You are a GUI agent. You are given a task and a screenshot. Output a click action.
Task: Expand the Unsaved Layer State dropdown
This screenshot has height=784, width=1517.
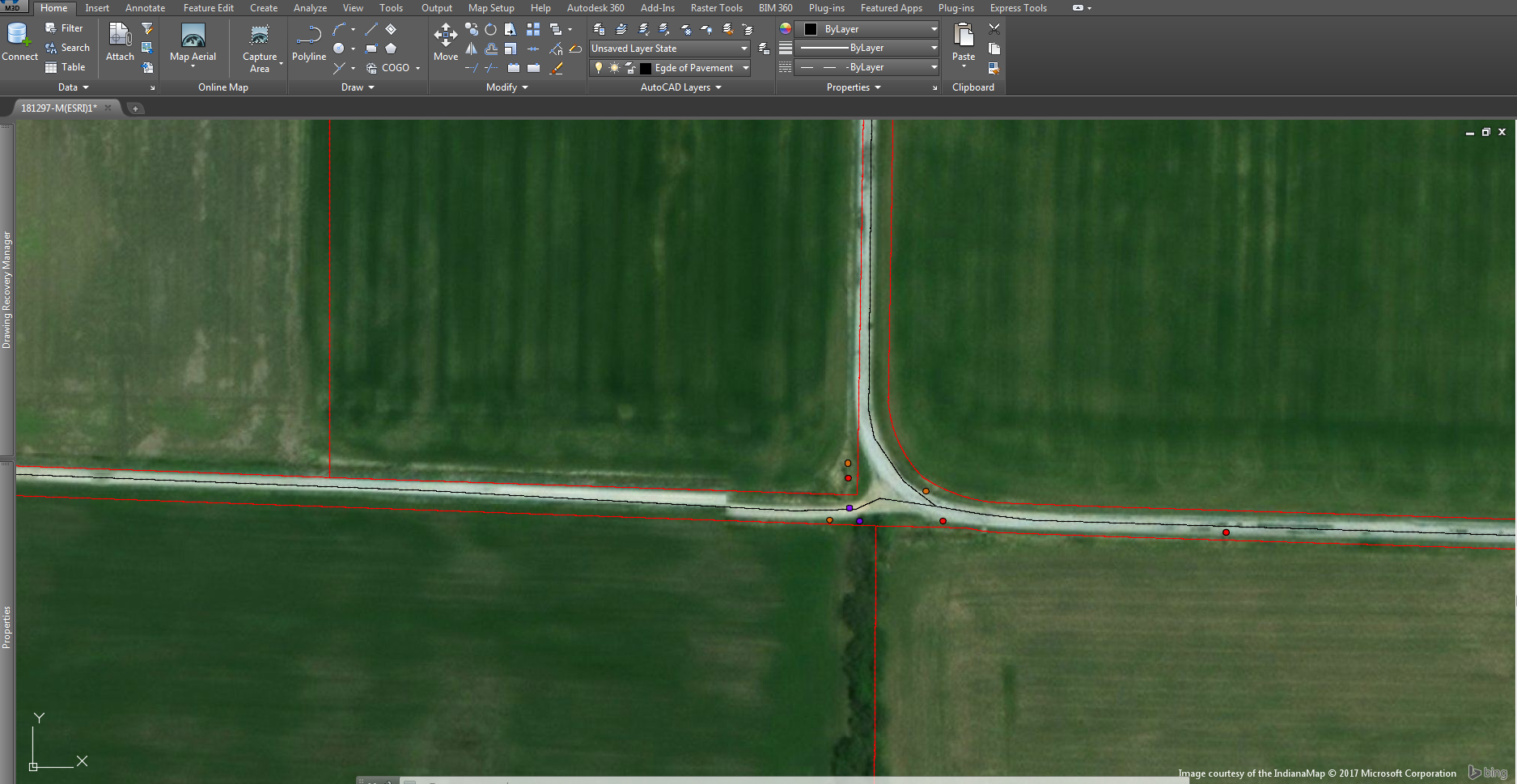tap(744, 48)
